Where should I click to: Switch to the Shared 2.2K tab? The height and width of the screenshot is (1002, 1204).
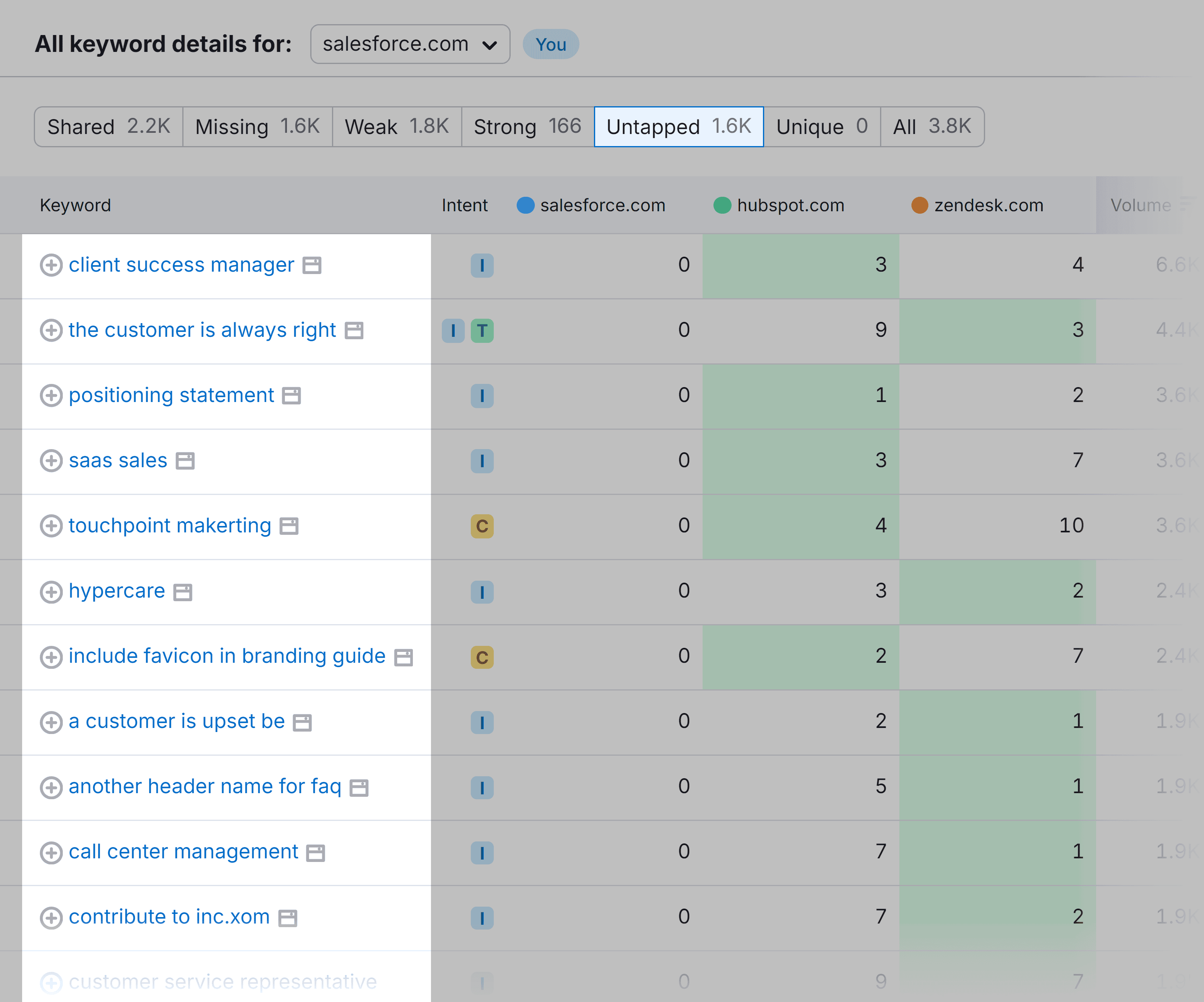coord(109,127)
